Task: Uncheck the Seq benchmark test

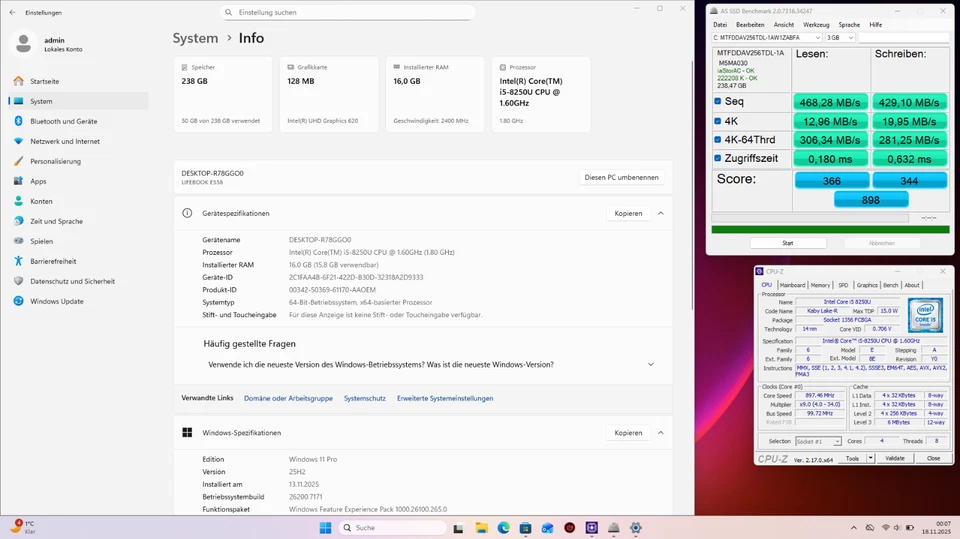Action: [718, 102]
